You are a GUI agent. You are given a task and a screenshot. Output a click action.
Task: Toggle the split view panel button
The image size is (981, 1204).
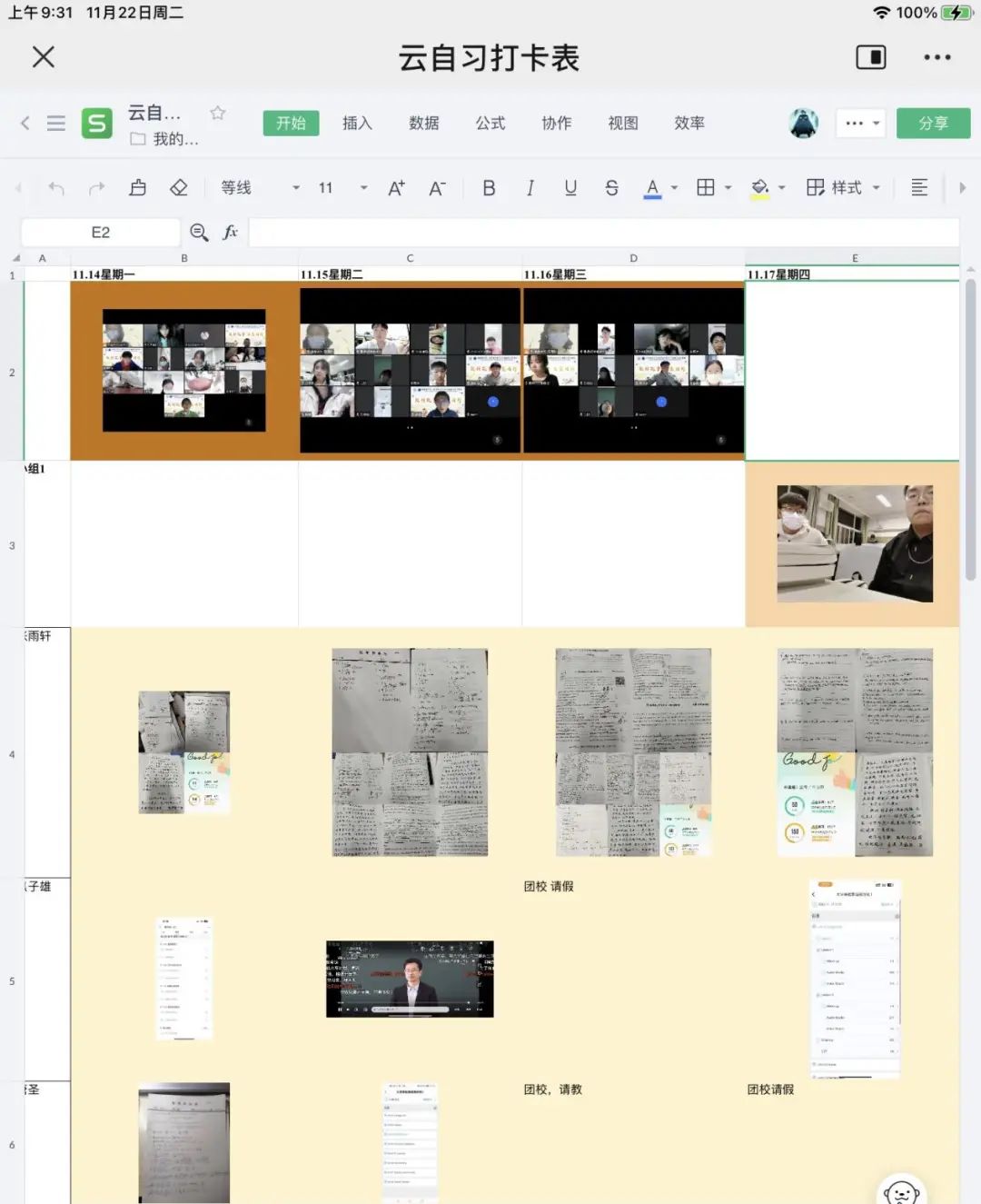coord(870,57)
